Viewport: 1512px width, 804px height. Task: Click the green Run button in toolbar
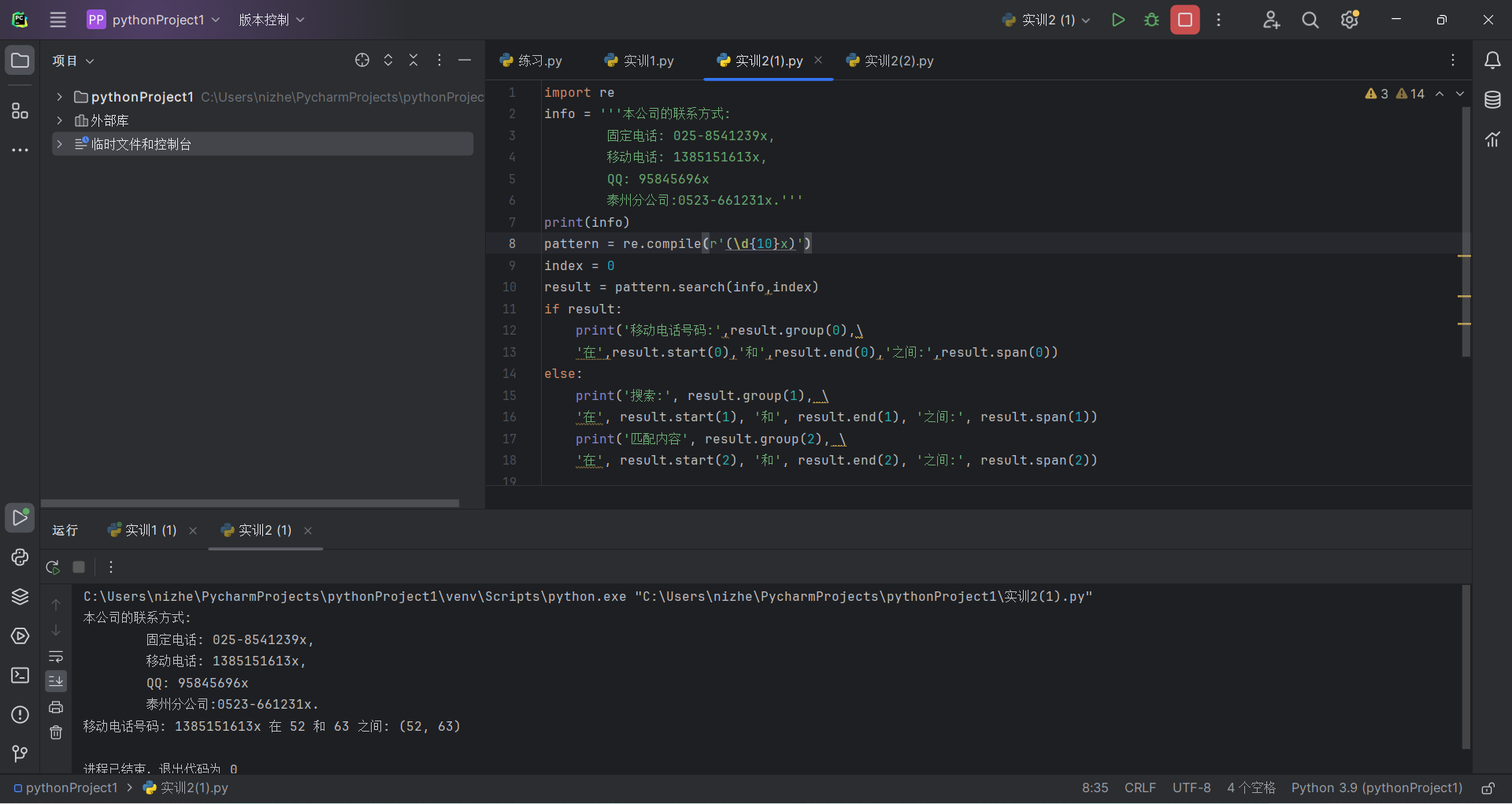1117,20
